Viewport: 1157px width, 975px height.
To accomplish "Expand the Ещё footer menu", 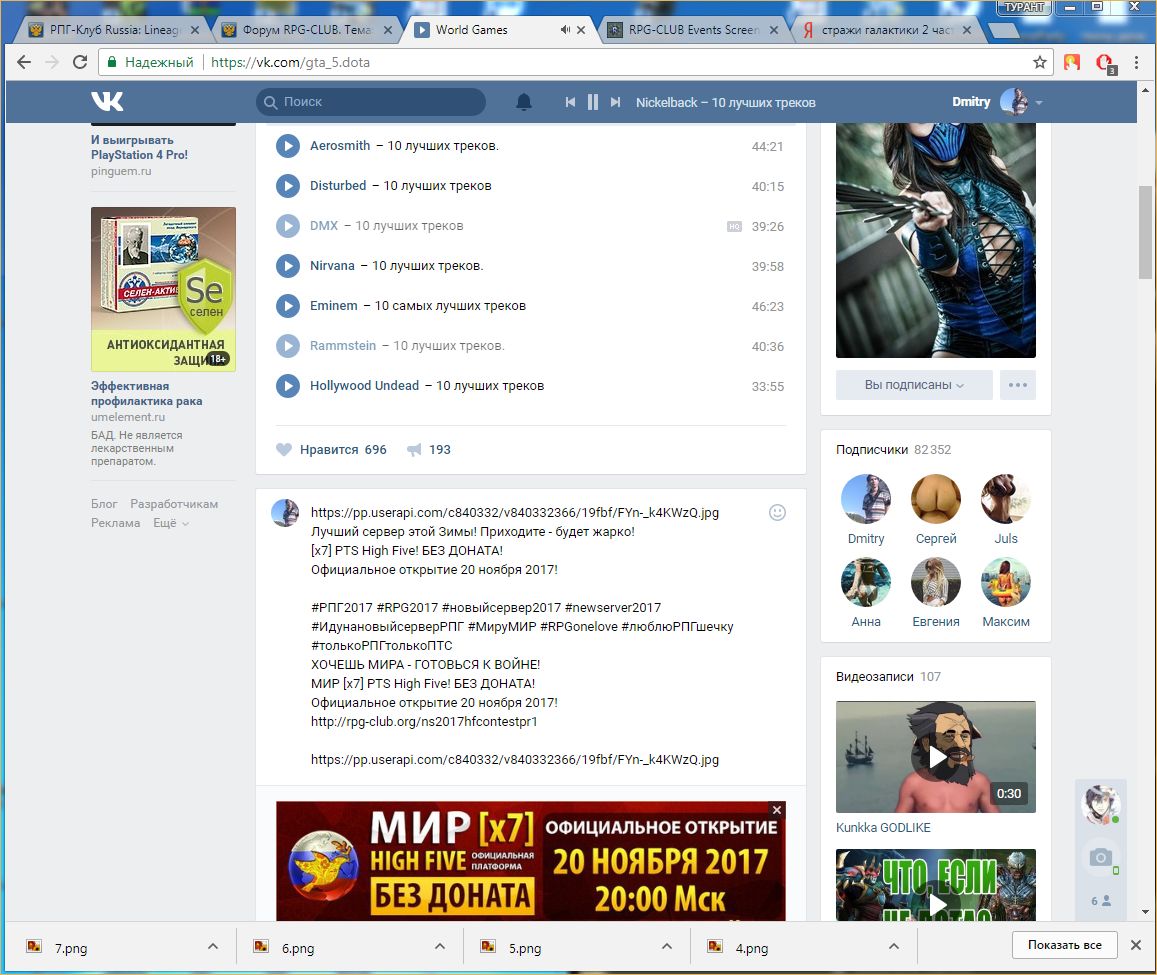I will 171,523.
